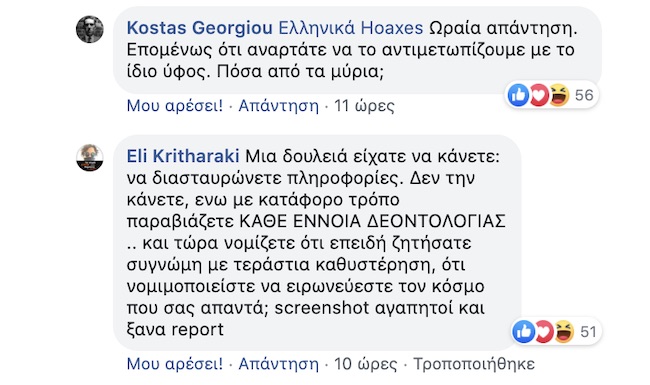Click the heart reaction icon beside 56

pyautogui.click(x=538, y=95)
